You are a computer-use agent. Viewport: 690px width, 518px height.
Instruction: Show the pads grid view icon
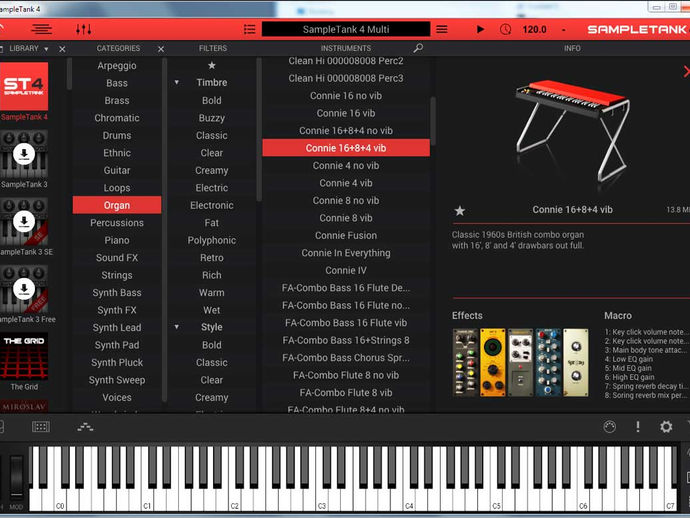pyautogui.click(x=40, y=426)
